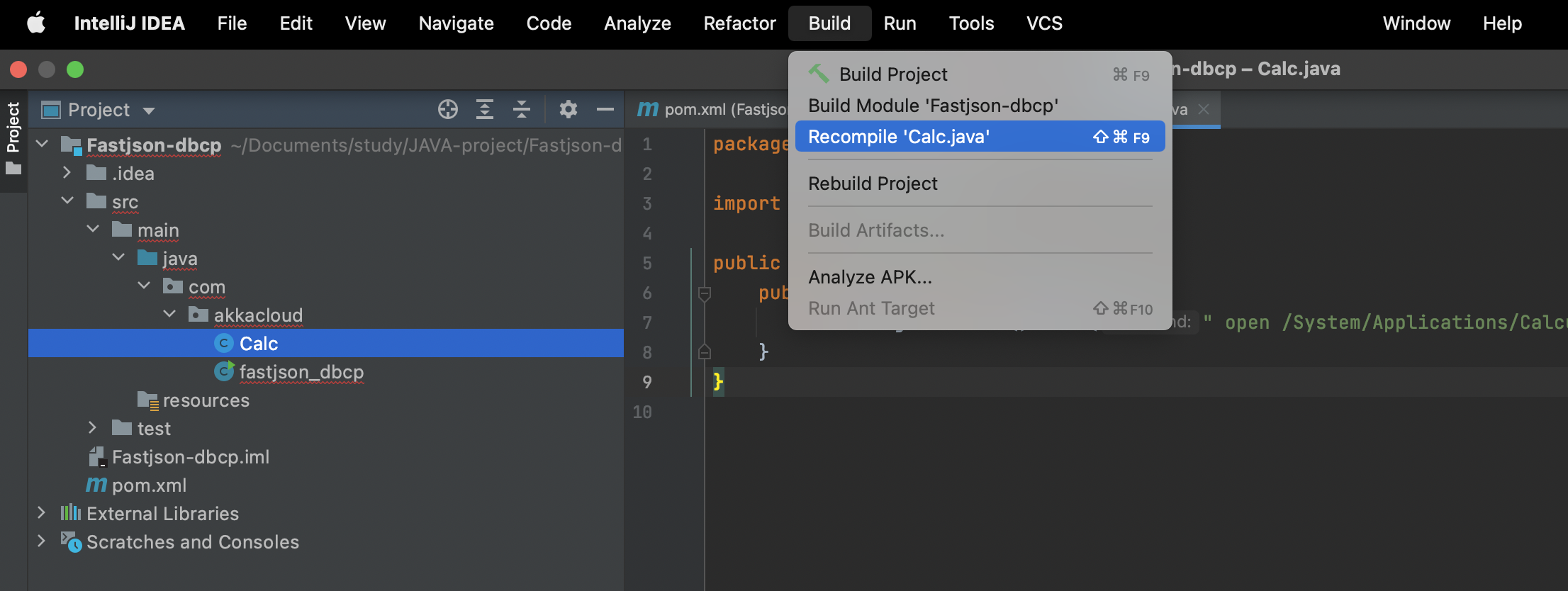Viewport: 1568px width, 591px height.
Task: Select the resources folder label
Action: pyautogui.click(x=206, y=400)
